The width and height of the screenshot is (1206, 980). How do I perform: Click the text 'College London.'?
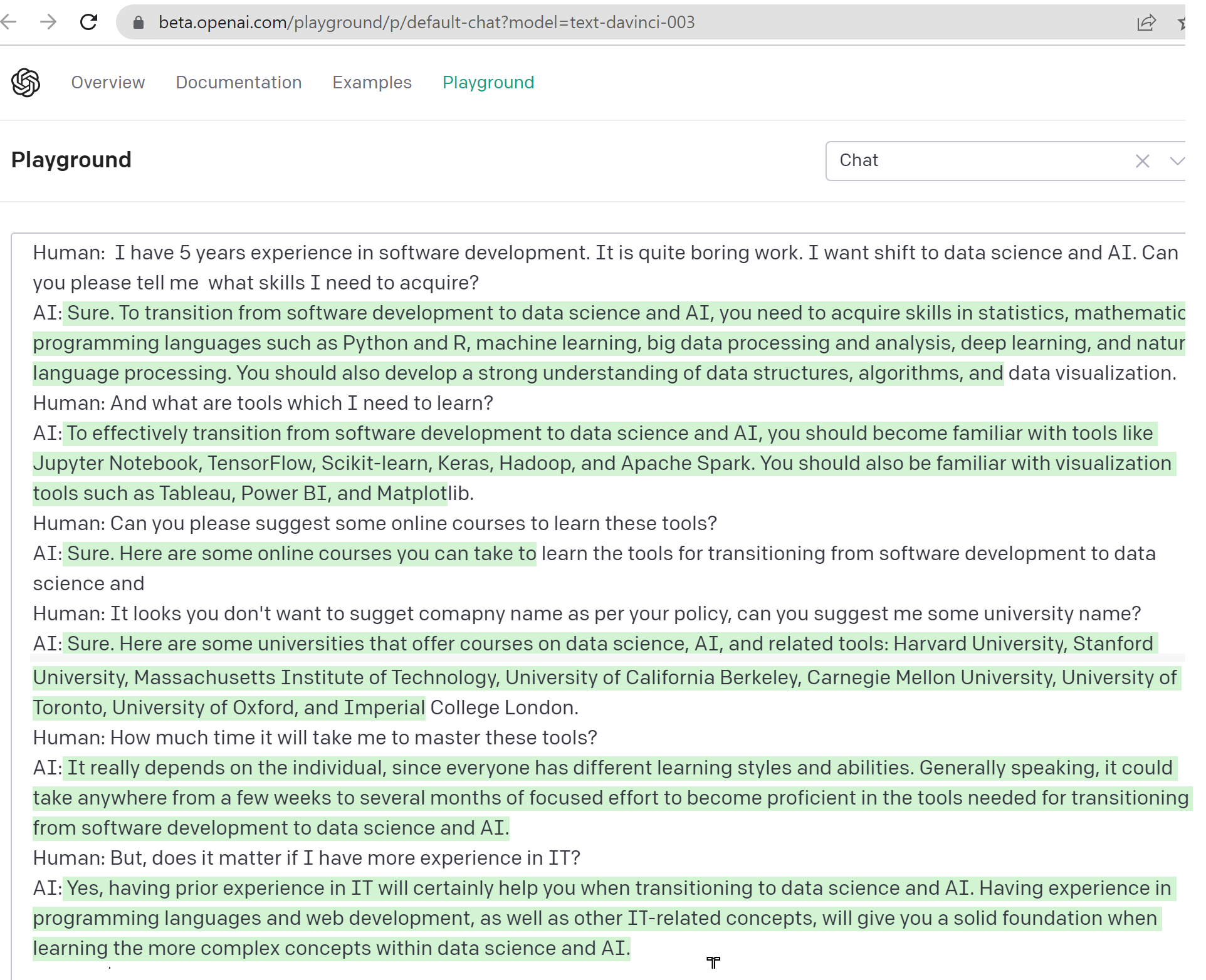(x=504, y=707)
